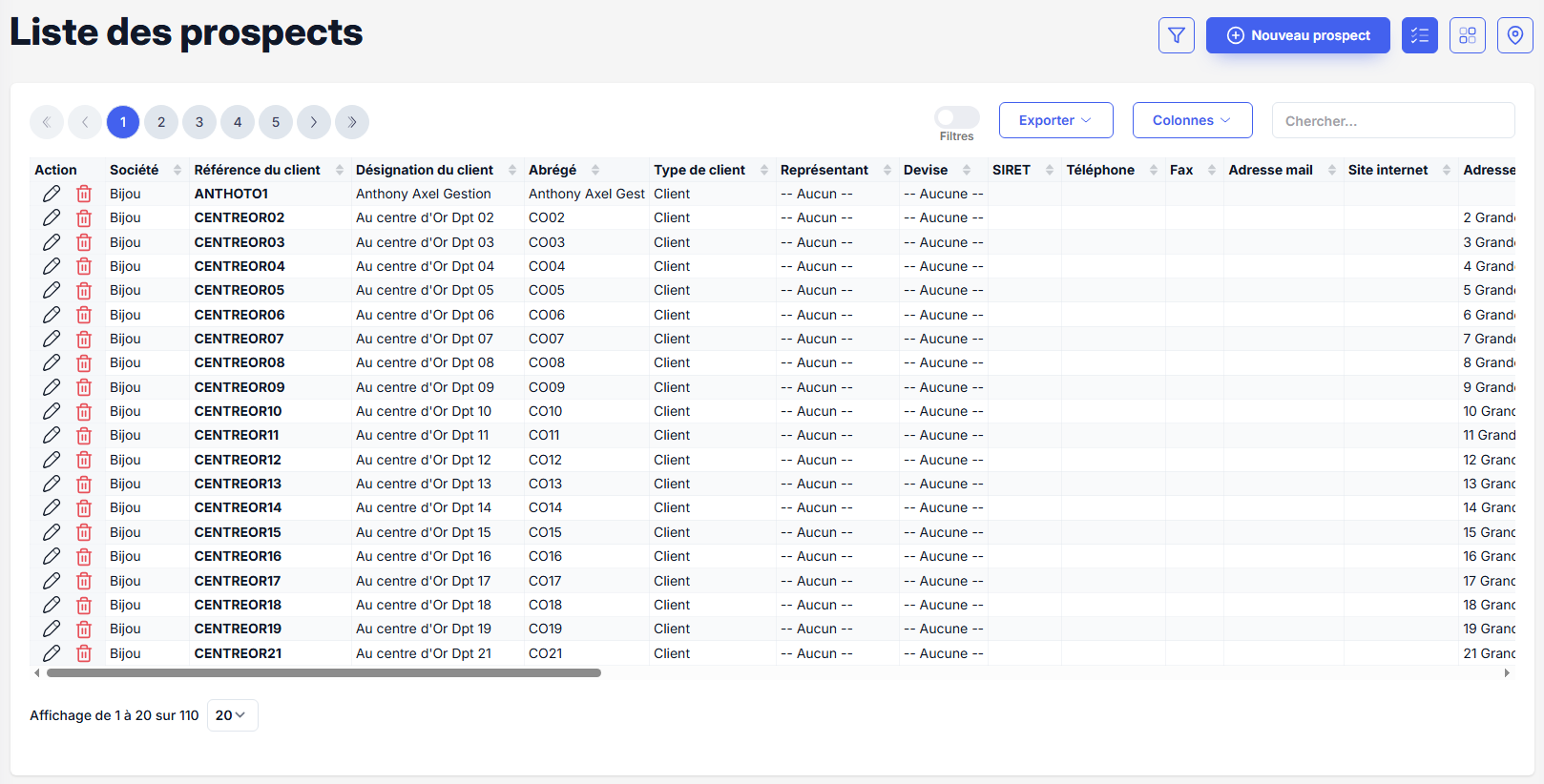Screen dimensions: 1544x784
Task: Go to the last page arrow
Action: point(352,122)
